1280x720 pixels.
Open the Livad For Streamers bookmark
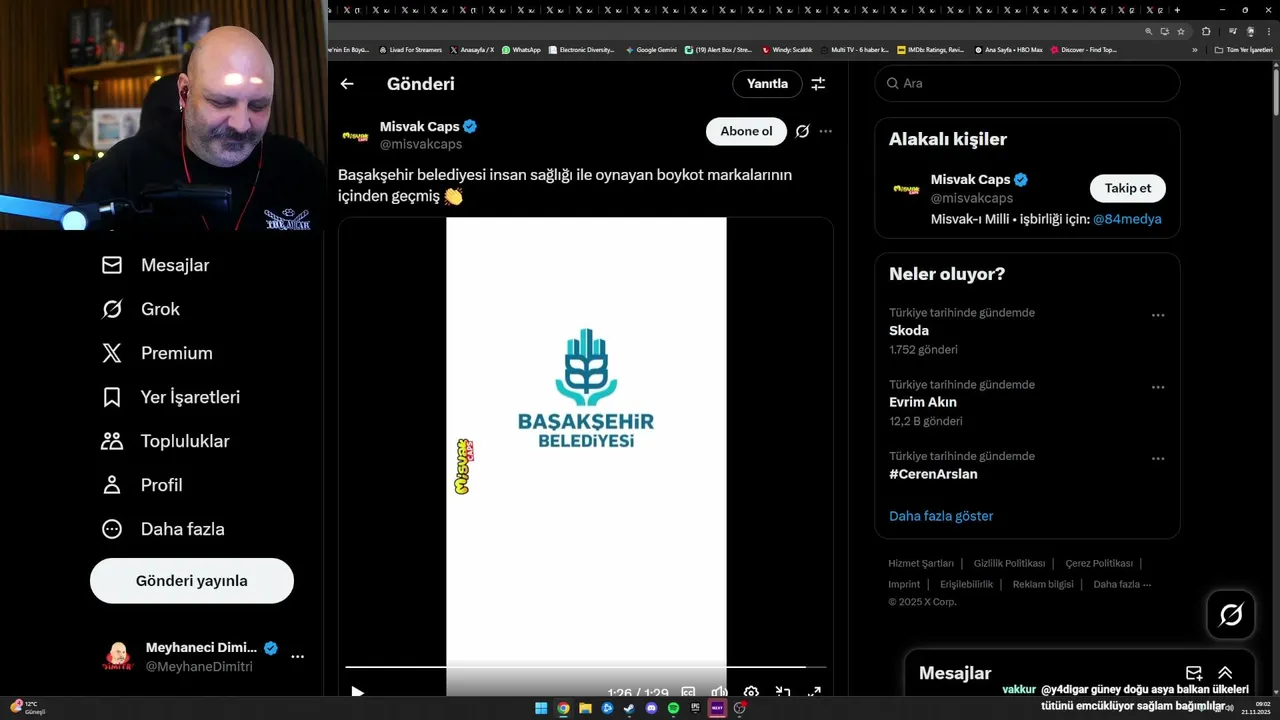(x=410, y=49)
